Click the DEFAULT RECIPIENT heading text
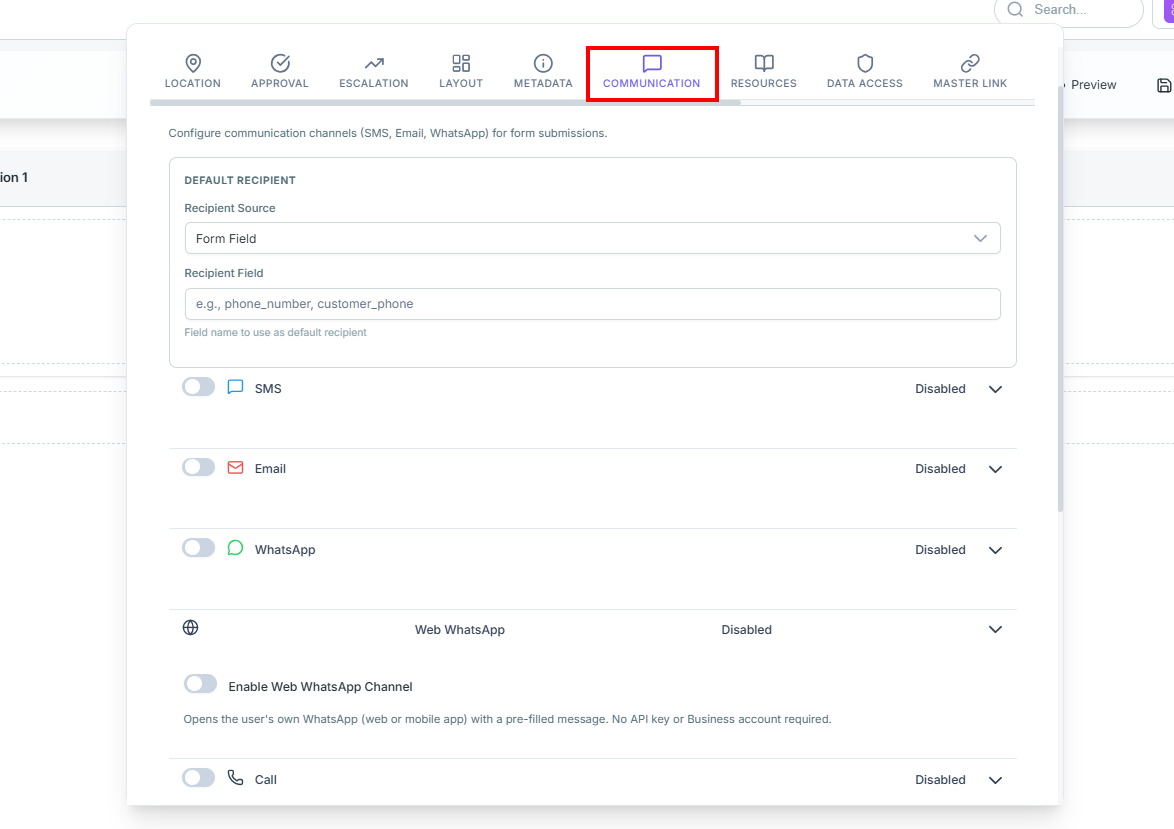 coord(240,180)
